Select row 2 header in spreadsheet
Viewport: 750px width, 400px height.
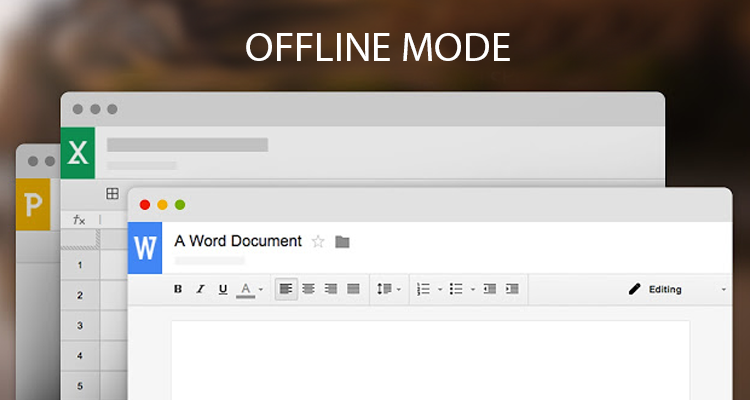[x=80, y=295]
